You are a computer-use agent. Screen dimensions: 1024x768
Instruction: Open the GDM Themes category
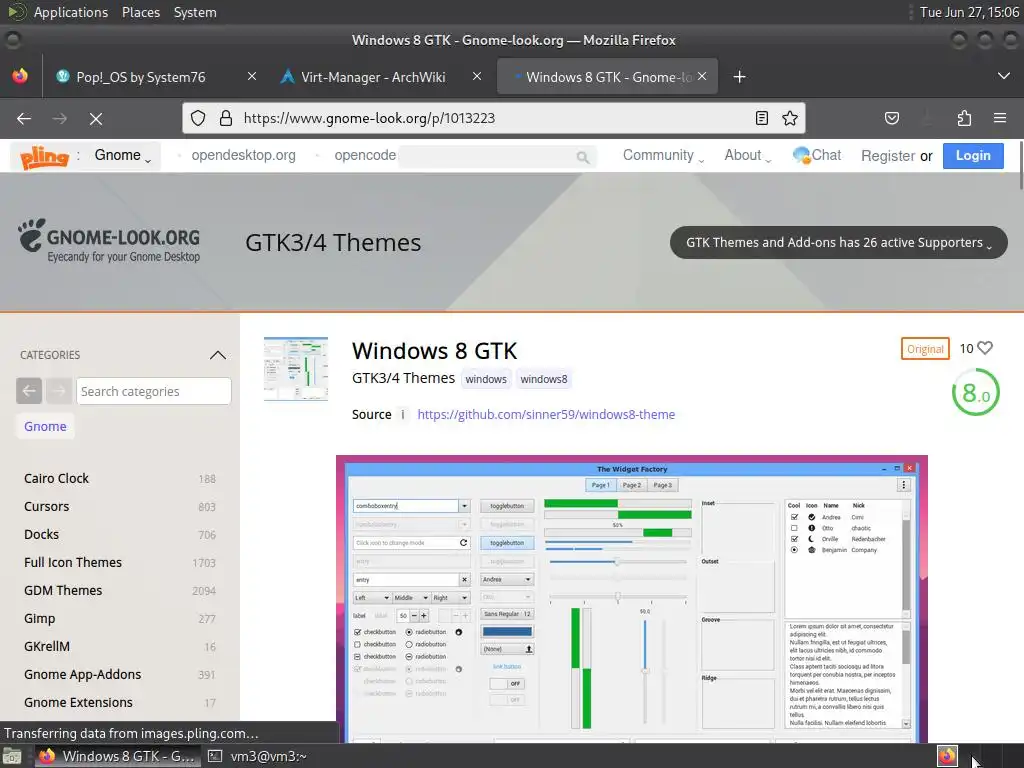click(x=63, y=591)
